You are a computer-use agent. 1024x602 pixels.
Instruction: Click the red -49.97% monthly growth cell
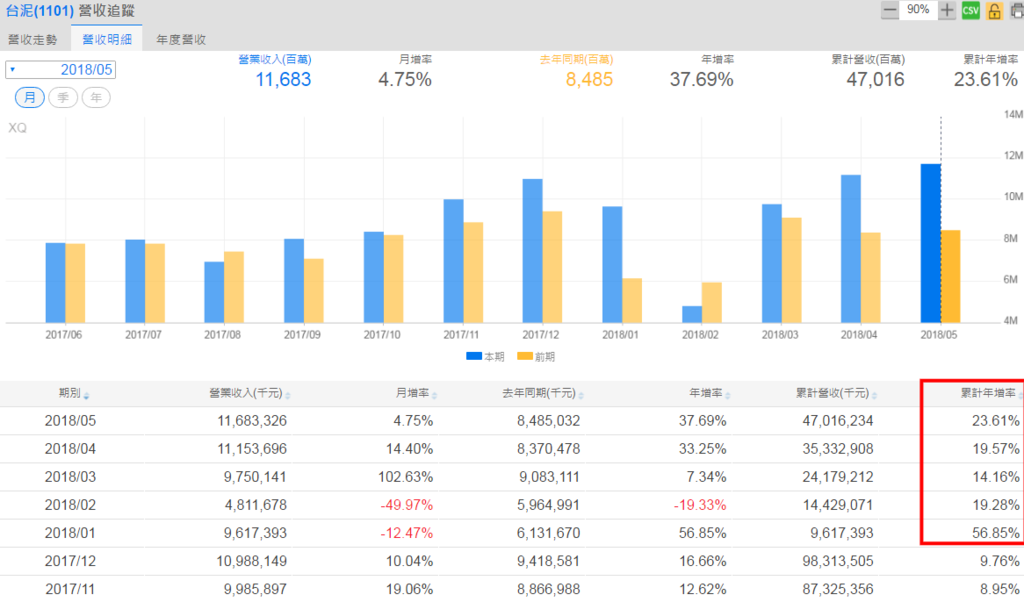point(406,505)
